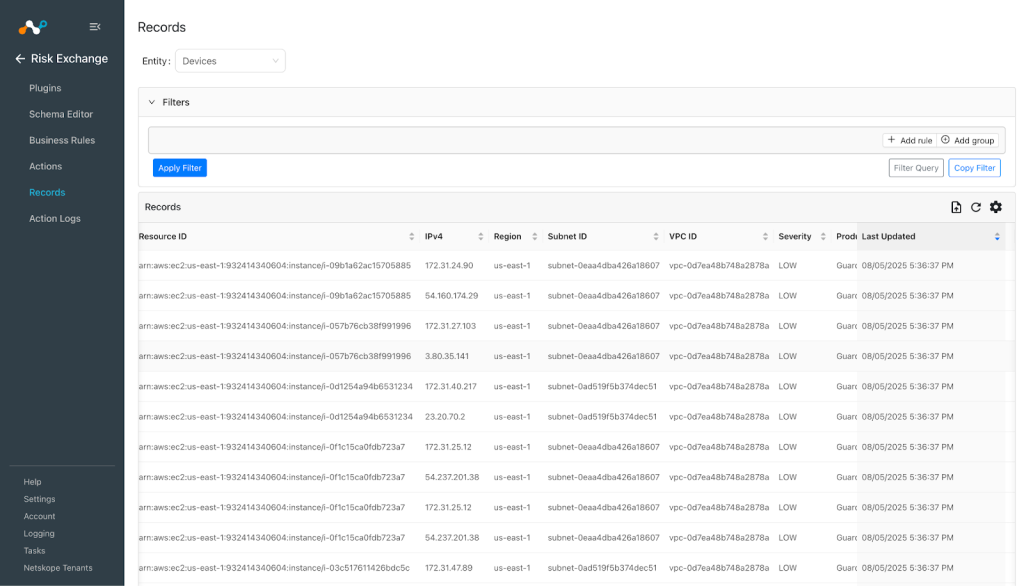Sort by Region column arrows
Screen dimensions: 1024x586
click(534, 236)
